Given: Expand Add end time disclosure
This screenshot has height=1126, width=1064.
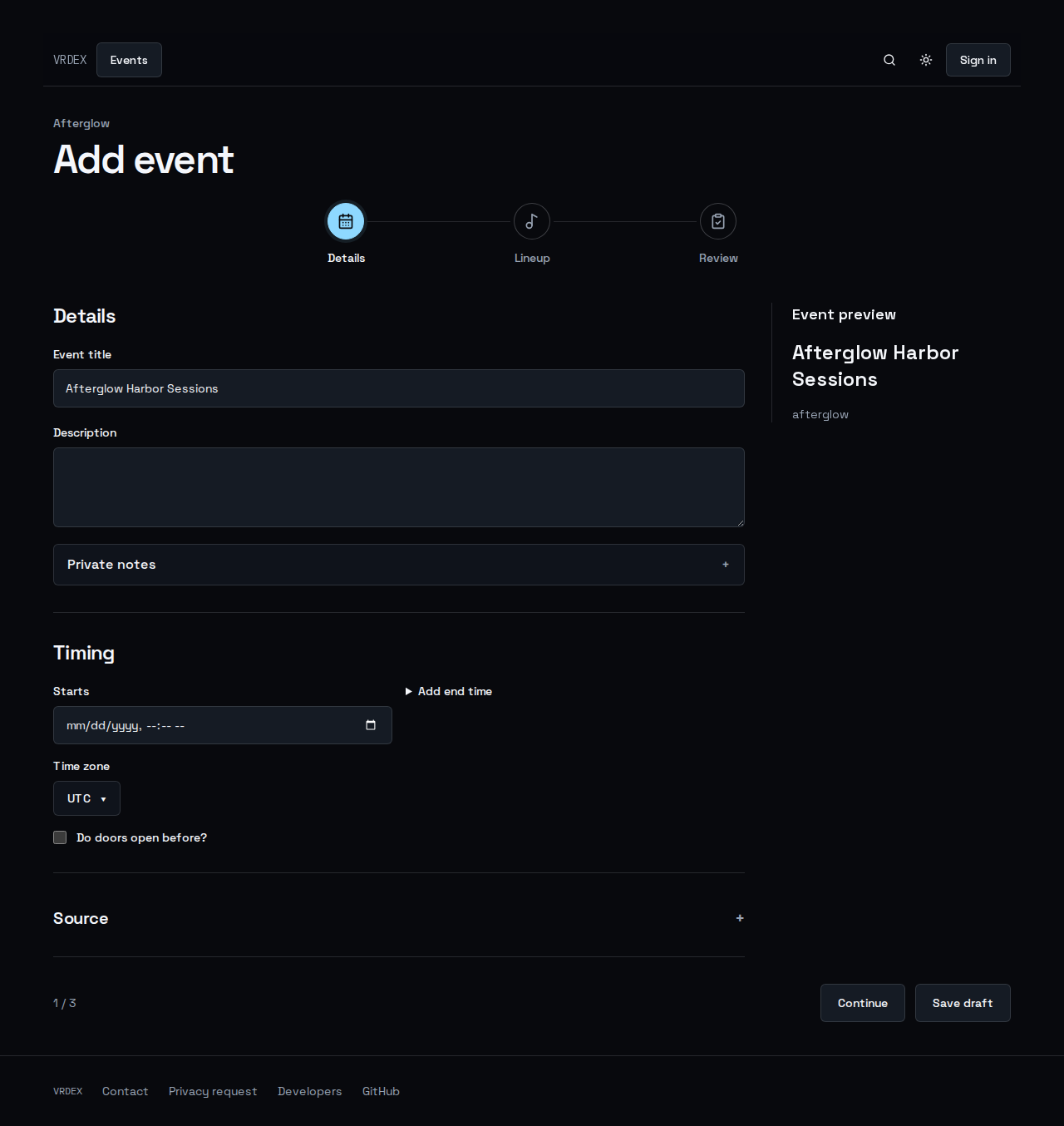Looking at the screenshot, I should [449, 691].
